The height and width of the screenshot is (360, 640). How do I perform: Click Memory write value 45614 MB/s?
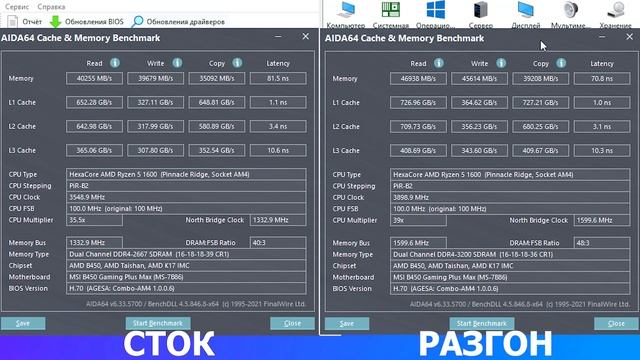pyautogui.click(x=479, y=79)
